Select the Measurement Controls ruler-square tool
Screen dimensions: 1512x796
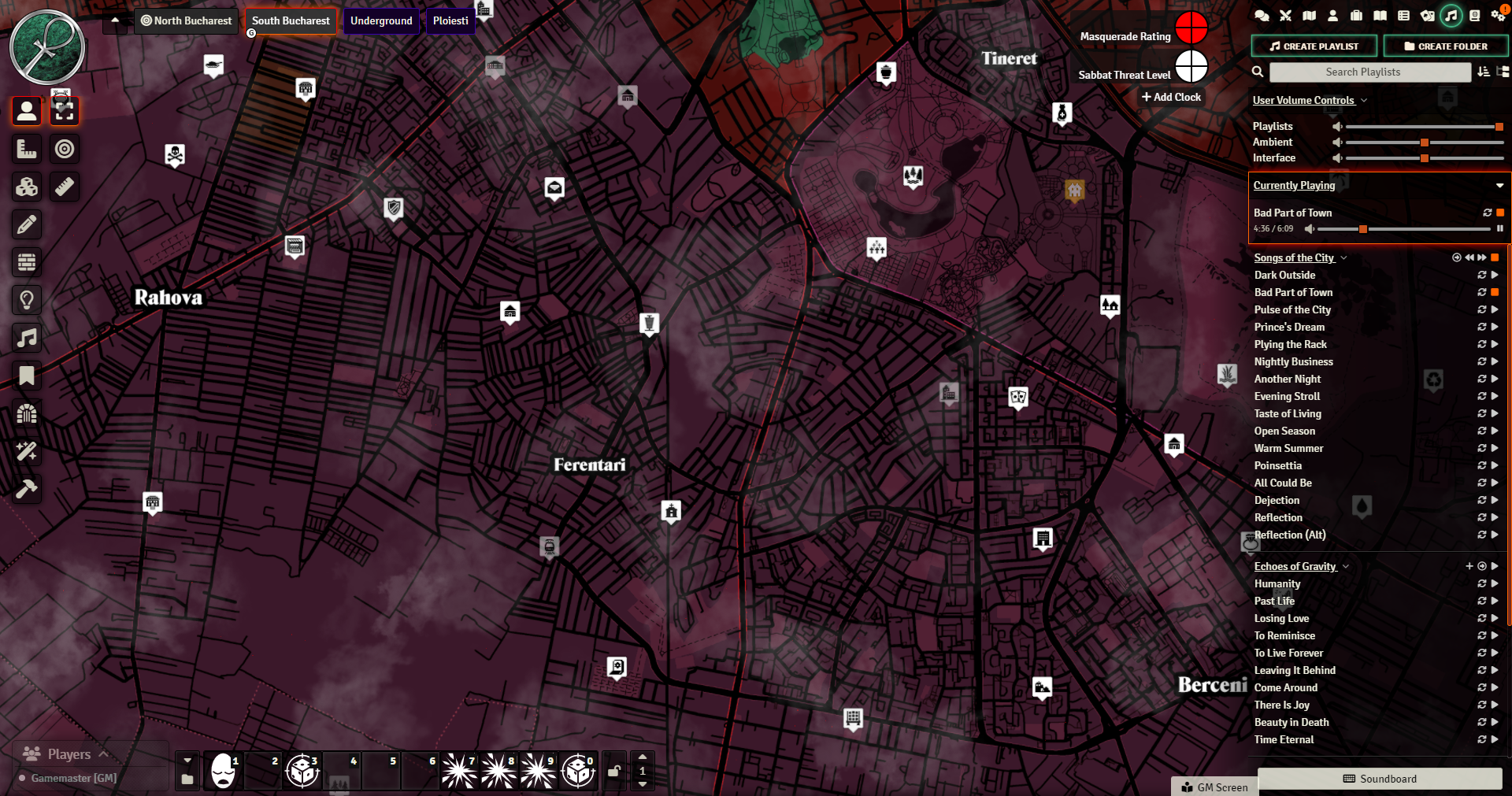click(27, 149)
